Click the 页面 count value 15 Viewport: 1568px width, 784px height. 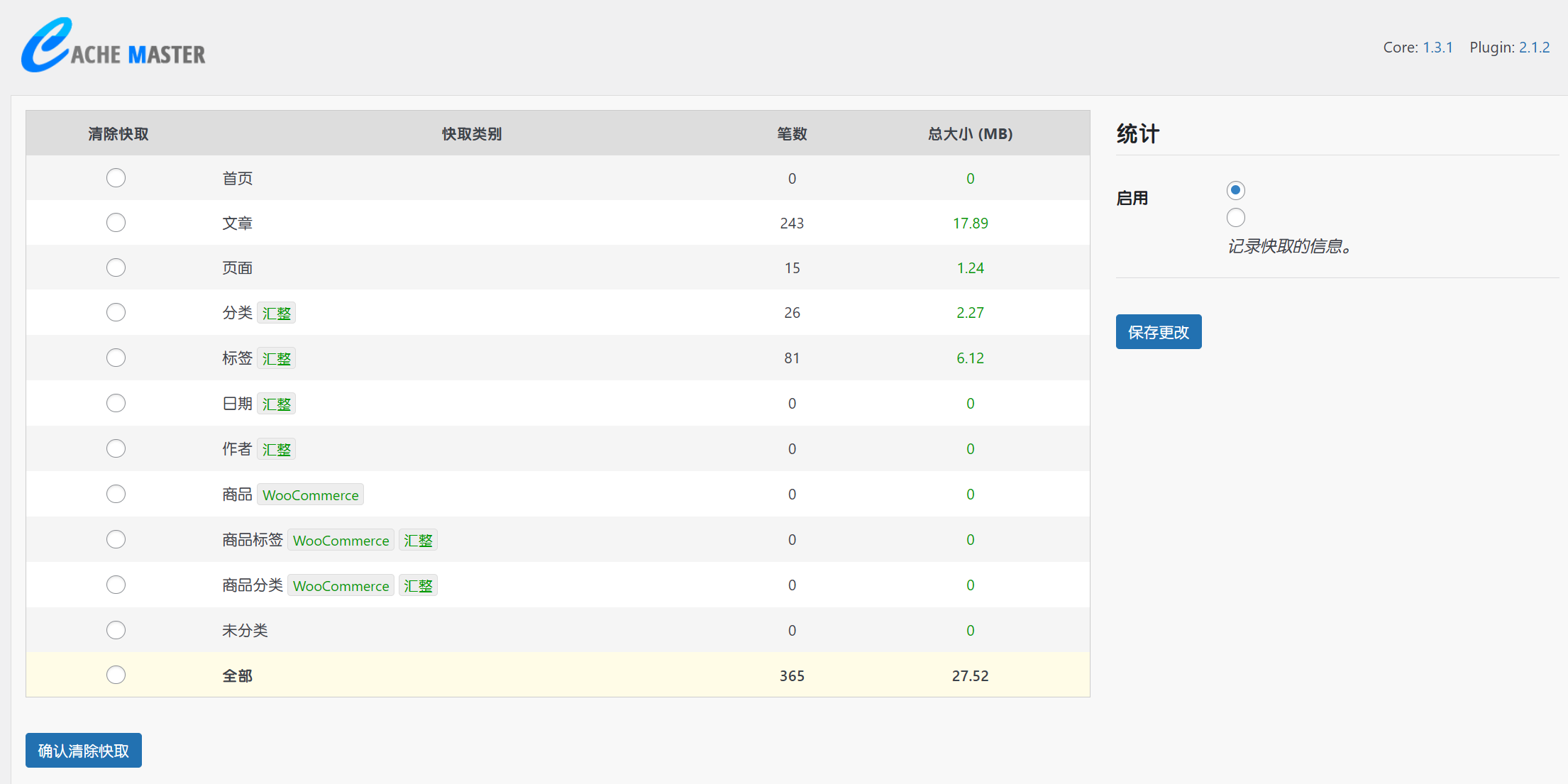tap(792, 267)
